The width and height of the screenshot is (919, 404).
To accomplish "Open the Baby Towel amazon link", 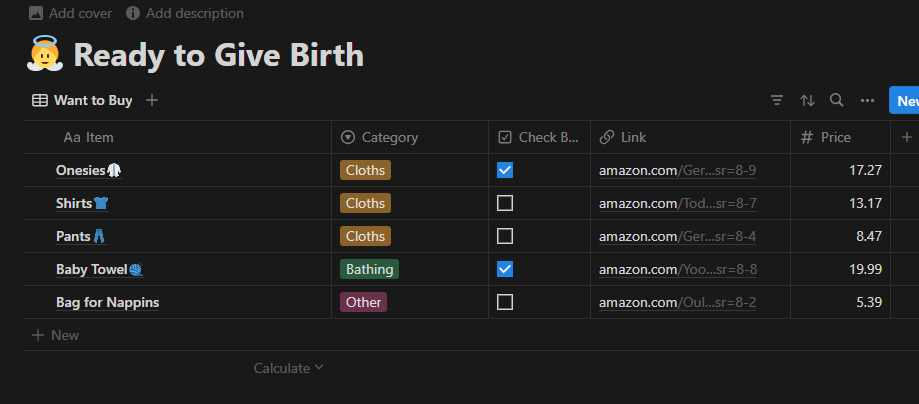I will point(677,269).
